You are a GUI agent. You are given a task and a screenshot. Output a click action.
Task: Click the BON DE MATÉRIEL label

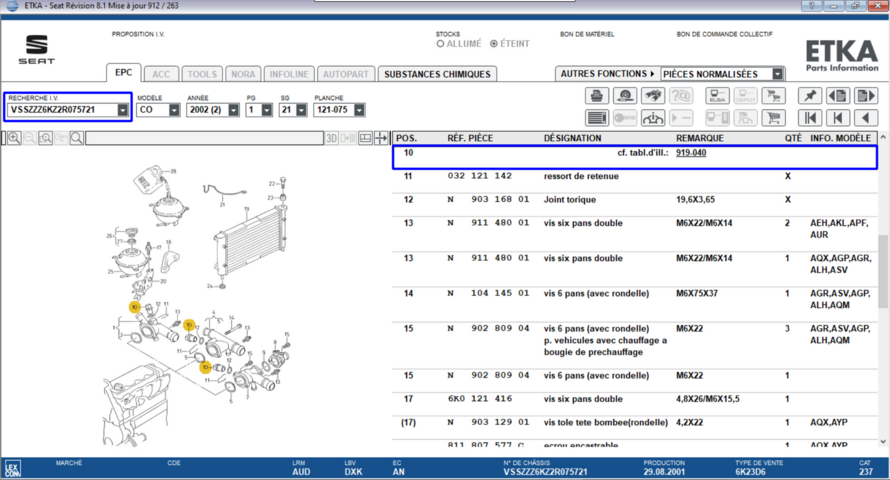pos(587,34)
